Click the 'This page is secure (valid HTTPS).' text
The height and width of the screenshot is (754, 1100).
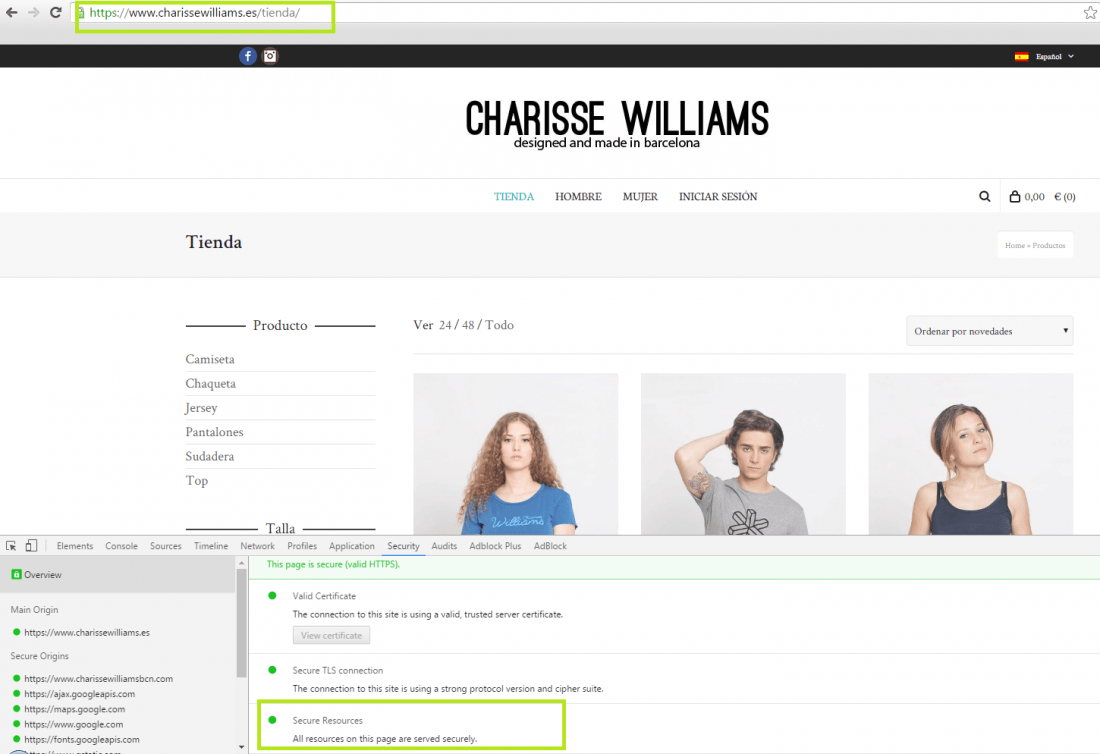pyautogui.click(x=333, y=565)
